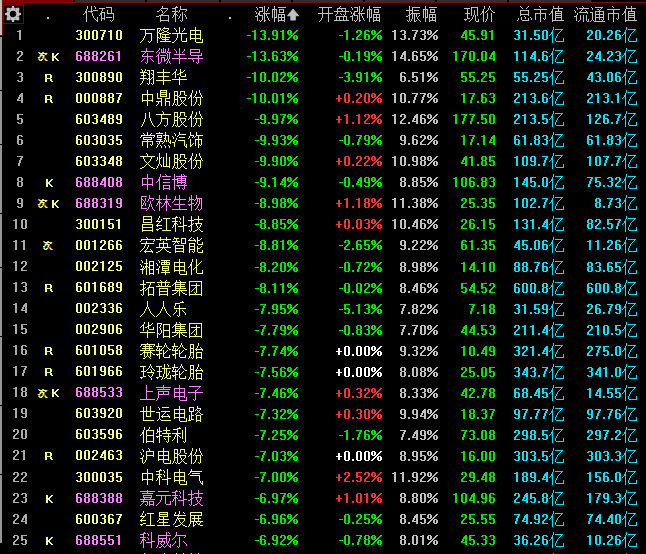Sort by the 总市值 column header
The image size is (646, 554).
[540, 14]
